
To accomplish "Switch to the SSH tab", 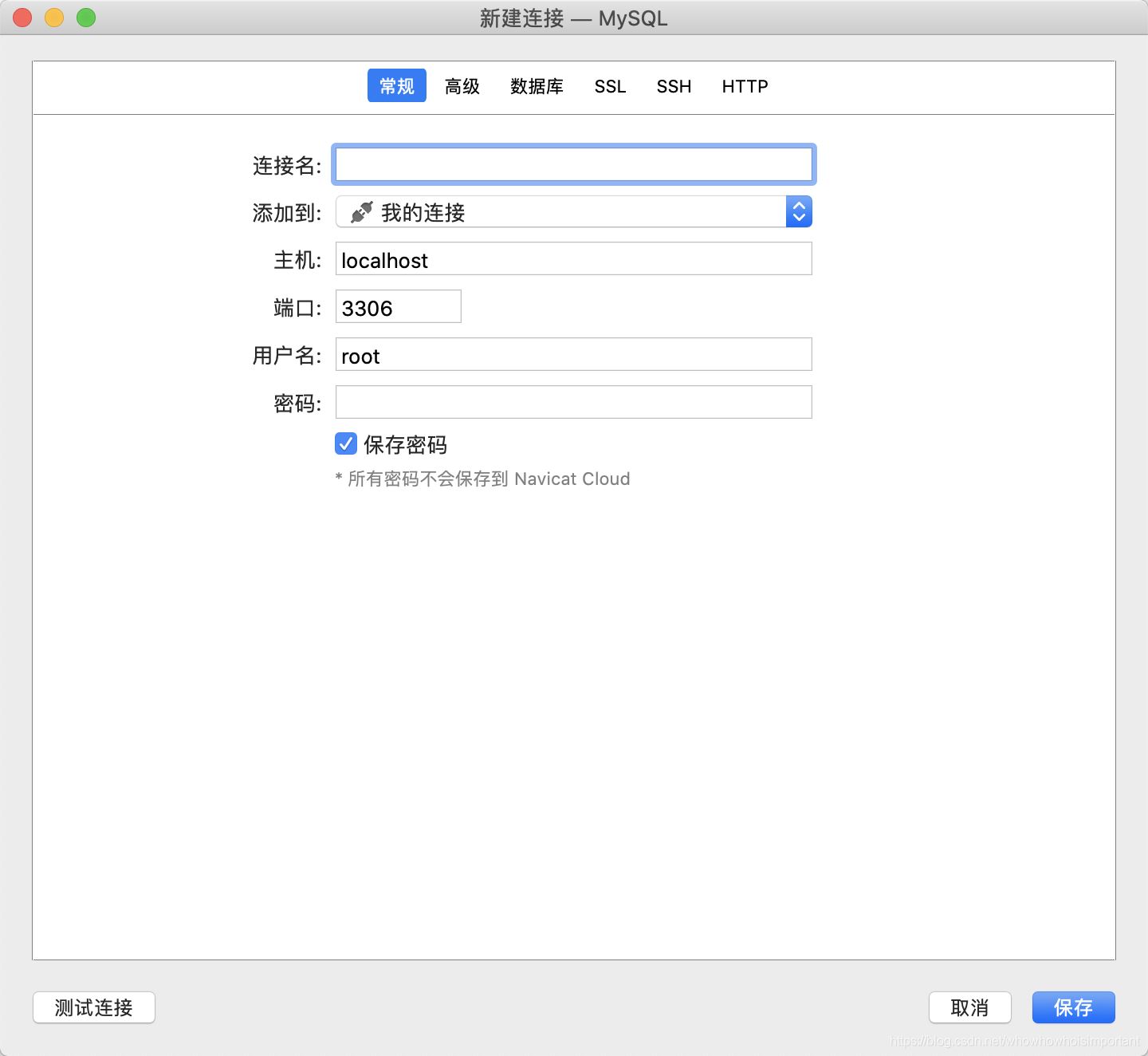I will [674, 85].
